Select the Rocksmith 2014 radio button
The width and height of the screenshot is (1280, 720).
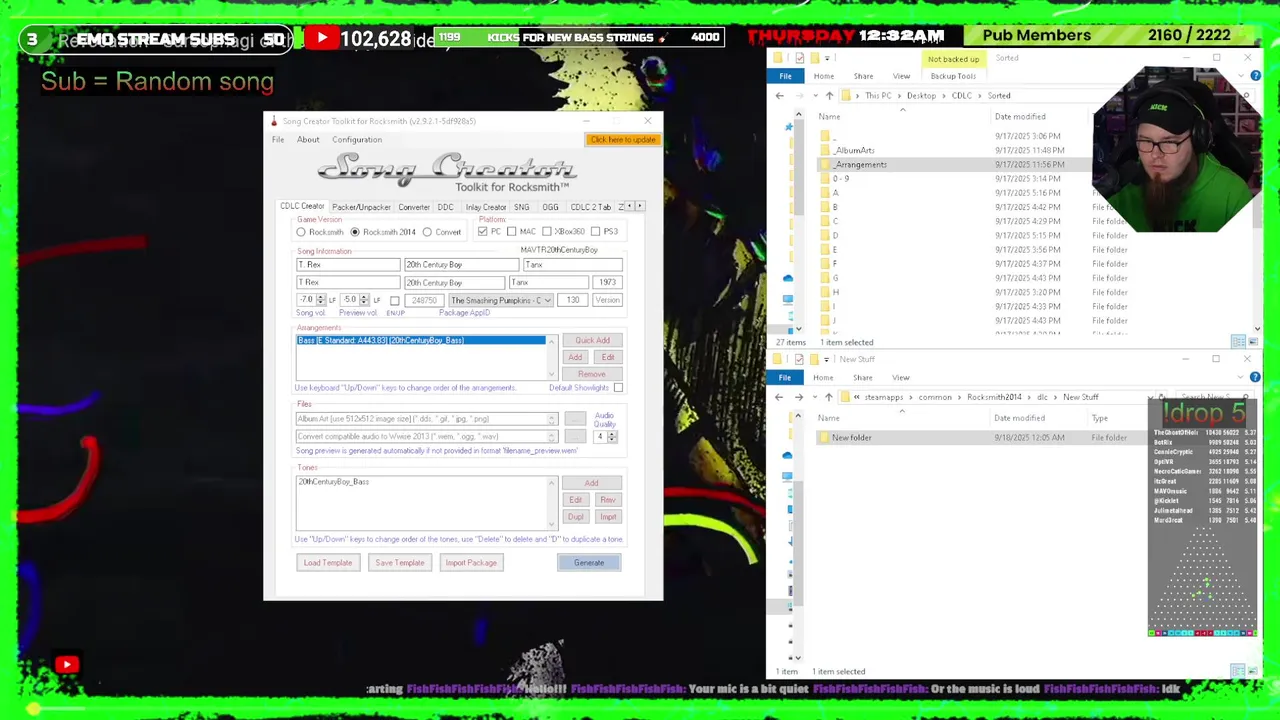pos(354,232)
